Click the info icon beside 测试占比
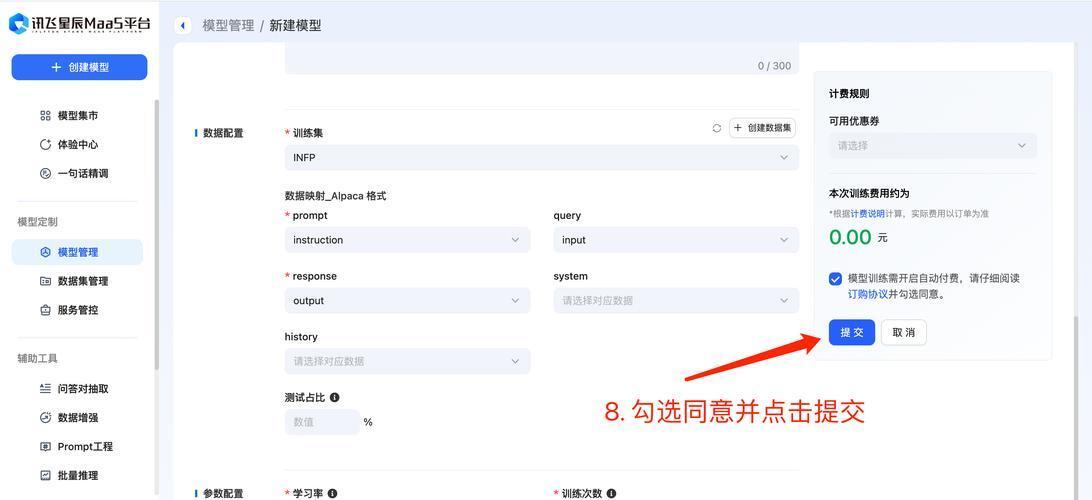The height and width of the screenshot is (500, 1092). (x=334, y=398)
